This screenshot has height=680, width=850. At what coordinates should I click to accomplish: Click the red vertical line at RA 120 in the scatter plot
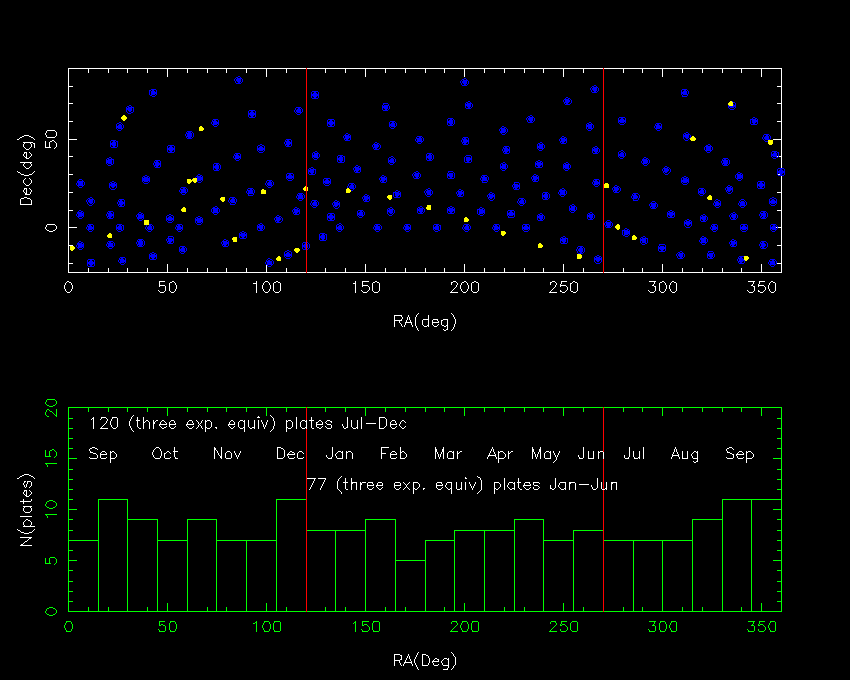306,170
